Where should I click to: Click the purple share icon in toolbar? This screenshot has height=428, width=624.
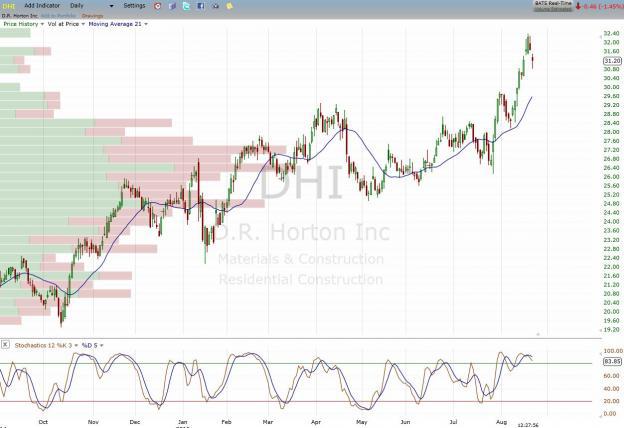point(172,6)
